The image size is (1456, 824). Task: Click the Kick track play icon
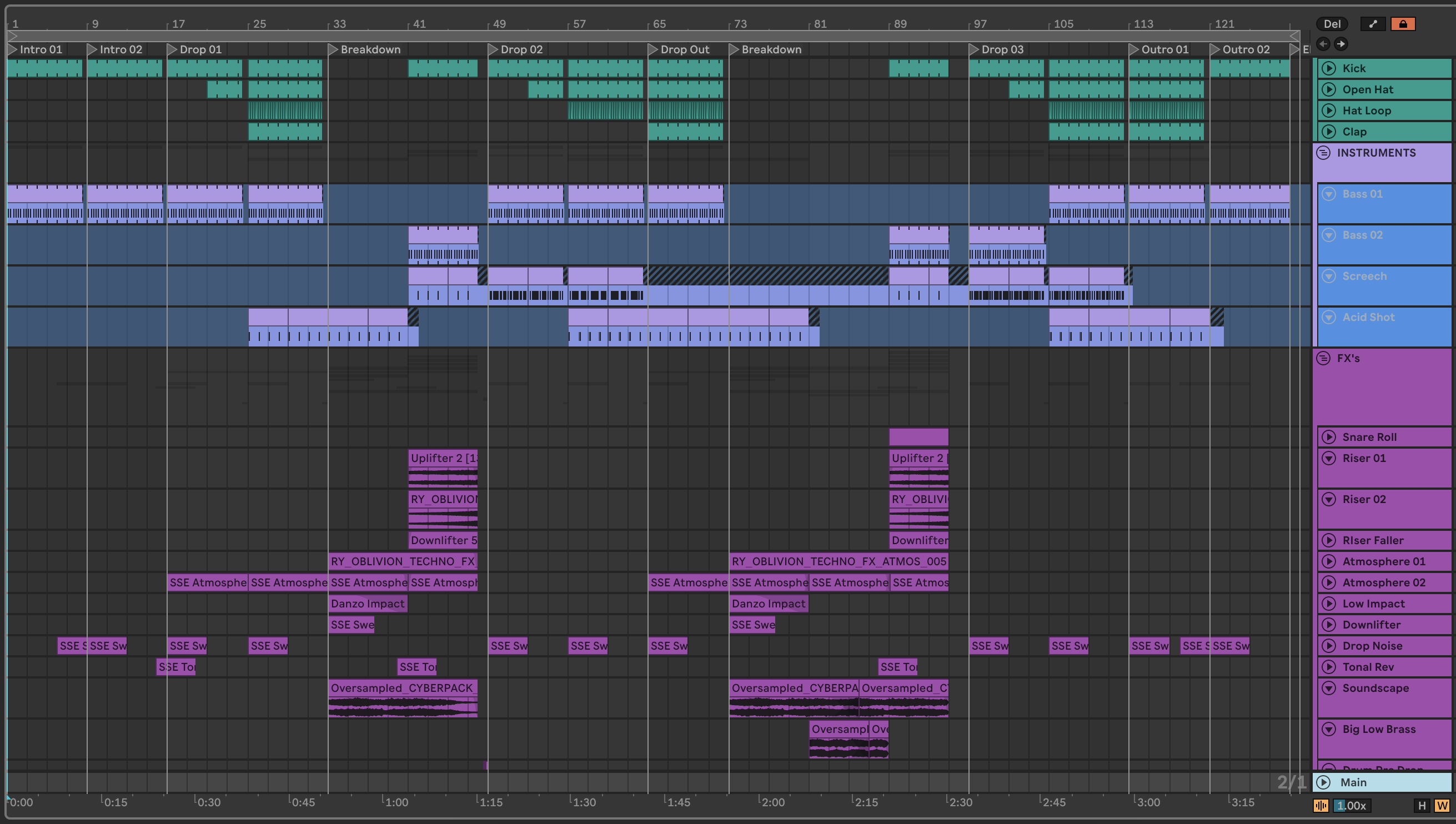coord(1329,68)
